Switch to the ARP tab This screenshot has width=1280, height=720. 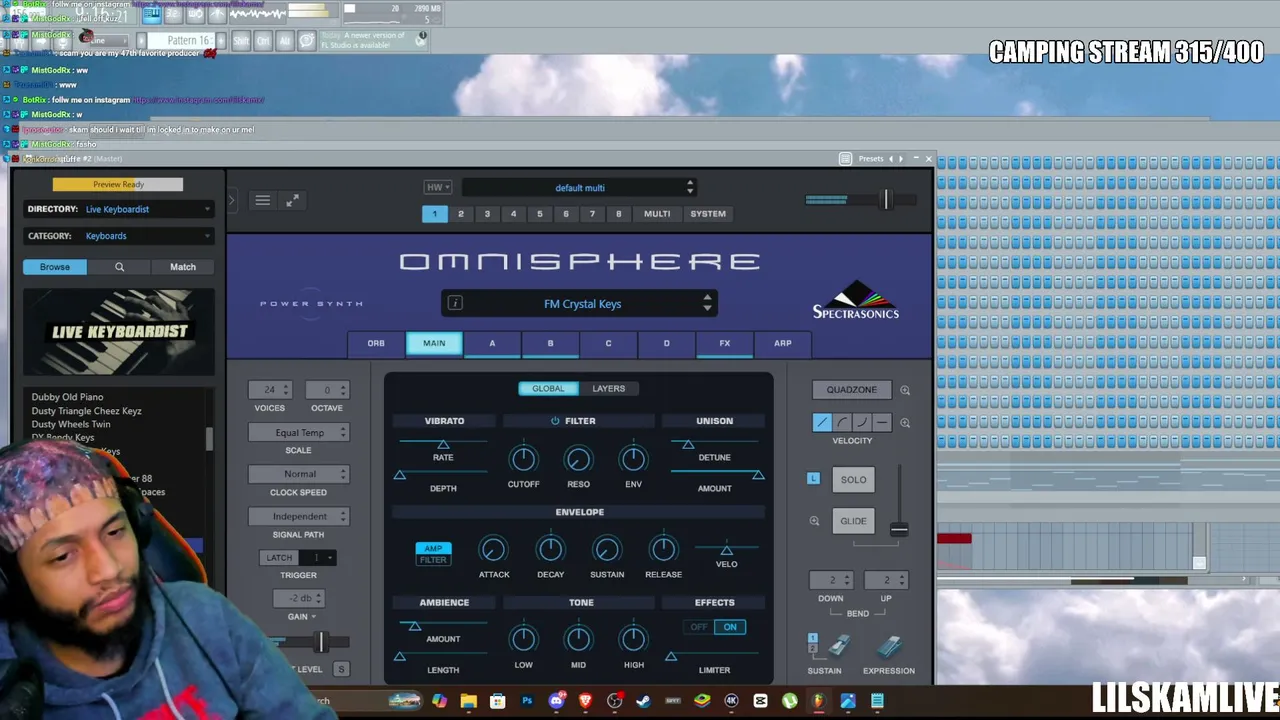(x=783, y=344)
